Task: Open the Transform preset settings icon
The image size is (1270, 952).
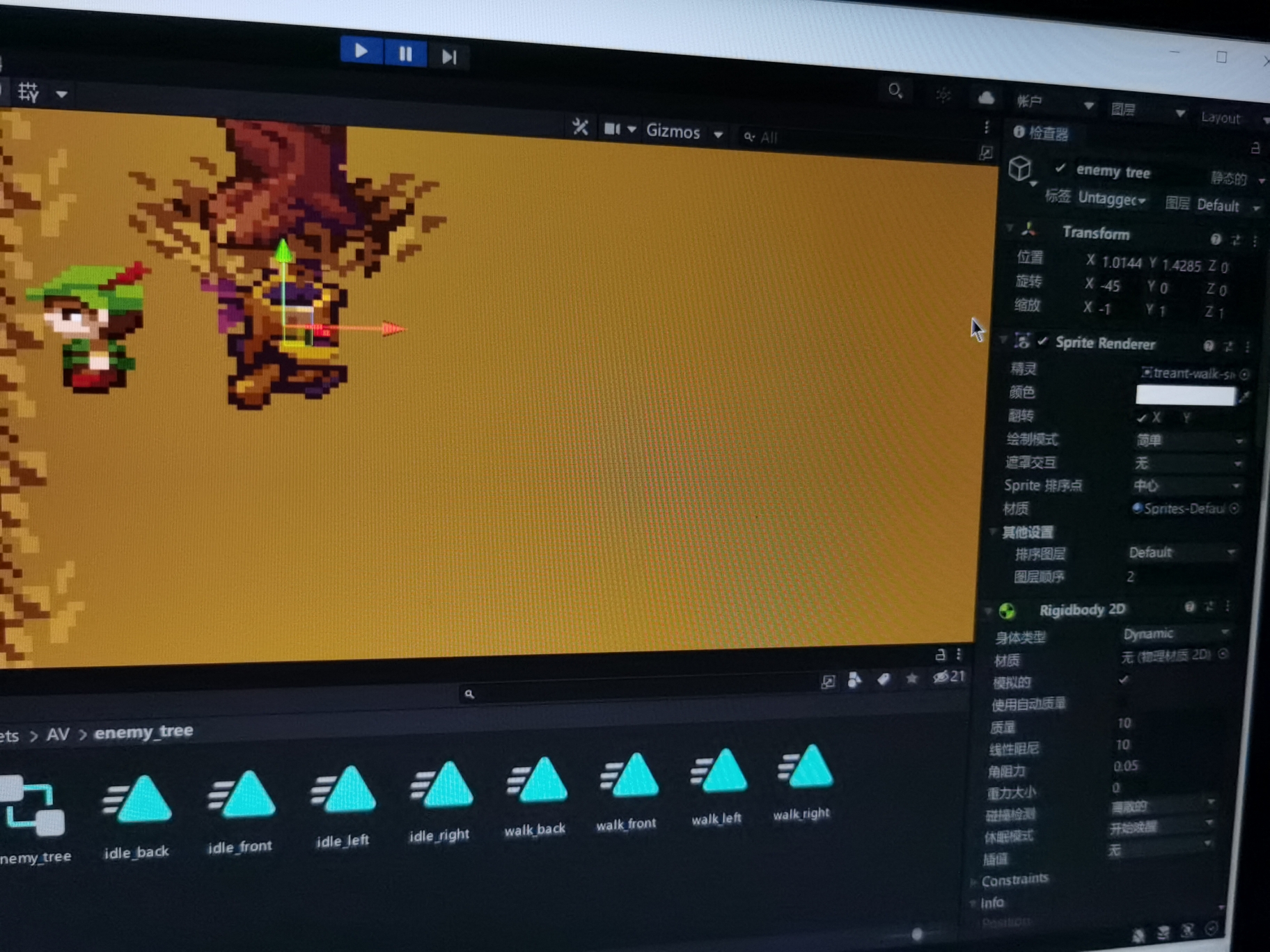Action: [x=1236, y=240]
